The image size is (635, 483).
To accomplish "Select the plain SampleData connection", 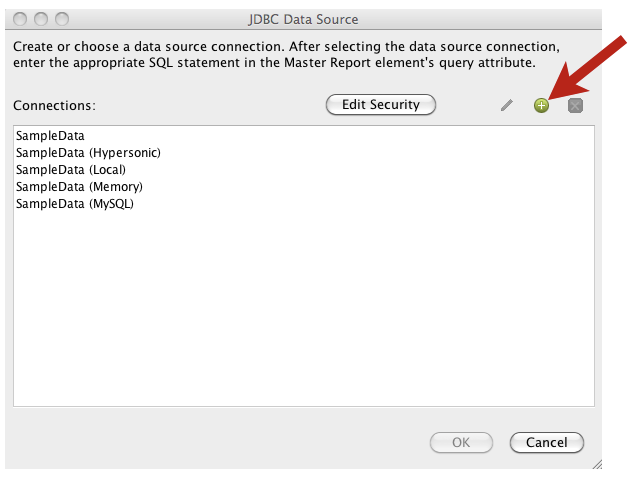I will (x=50, y=135).
